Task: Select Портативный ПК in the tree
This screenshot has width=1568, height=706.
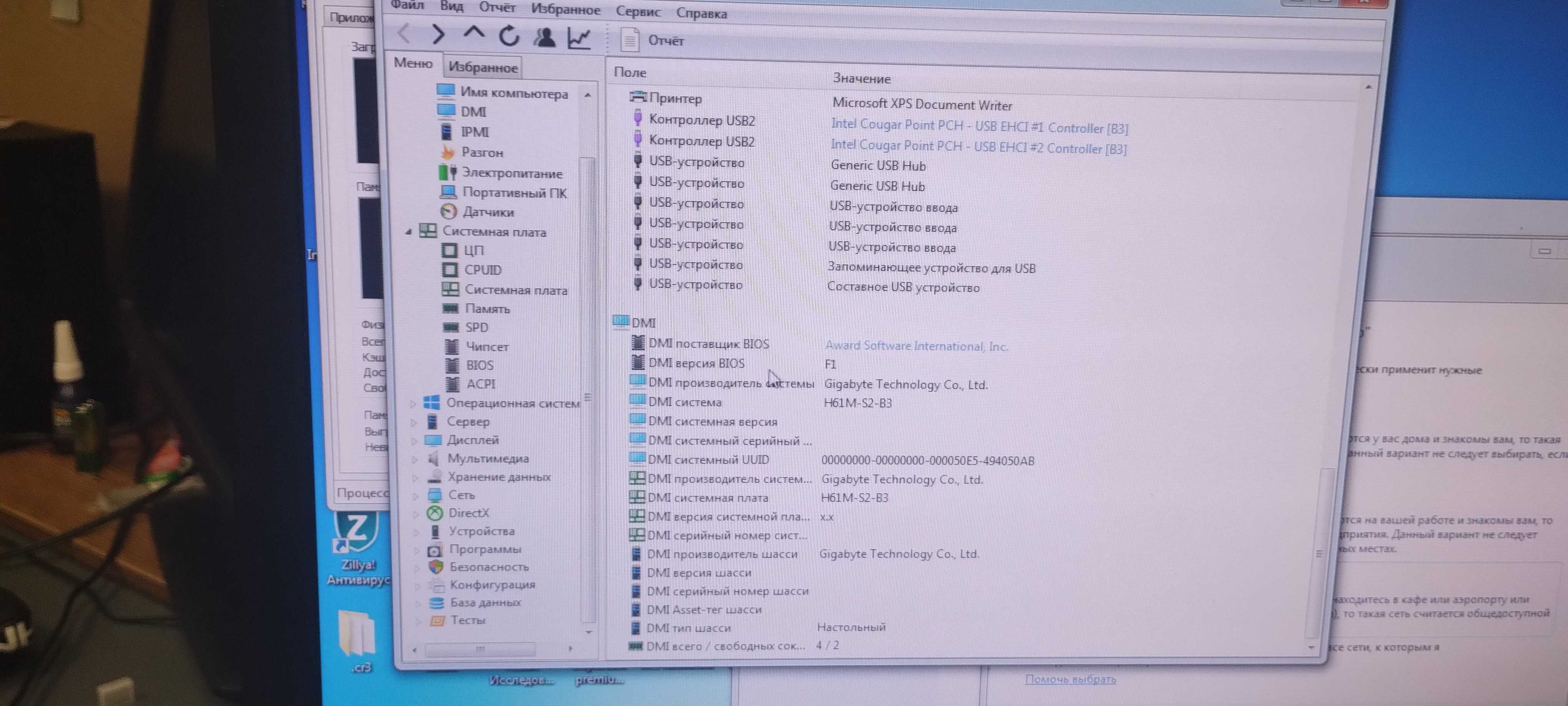Action: click(503, 193)
